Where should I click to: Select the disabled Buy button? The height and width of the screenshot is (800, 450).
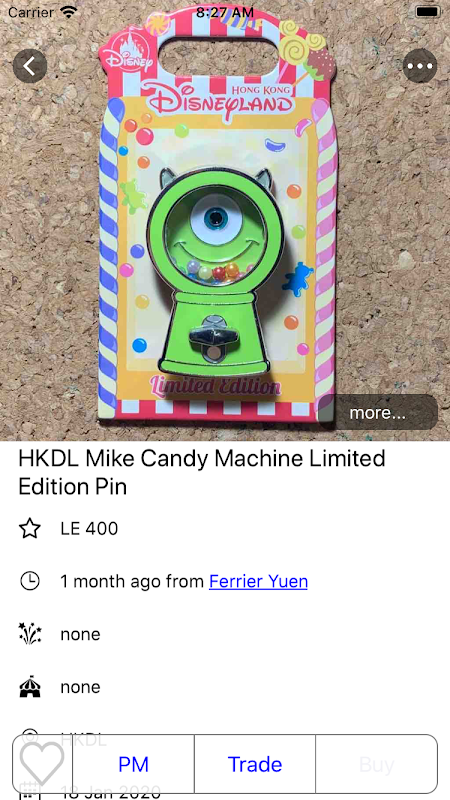tap(377, 764)
